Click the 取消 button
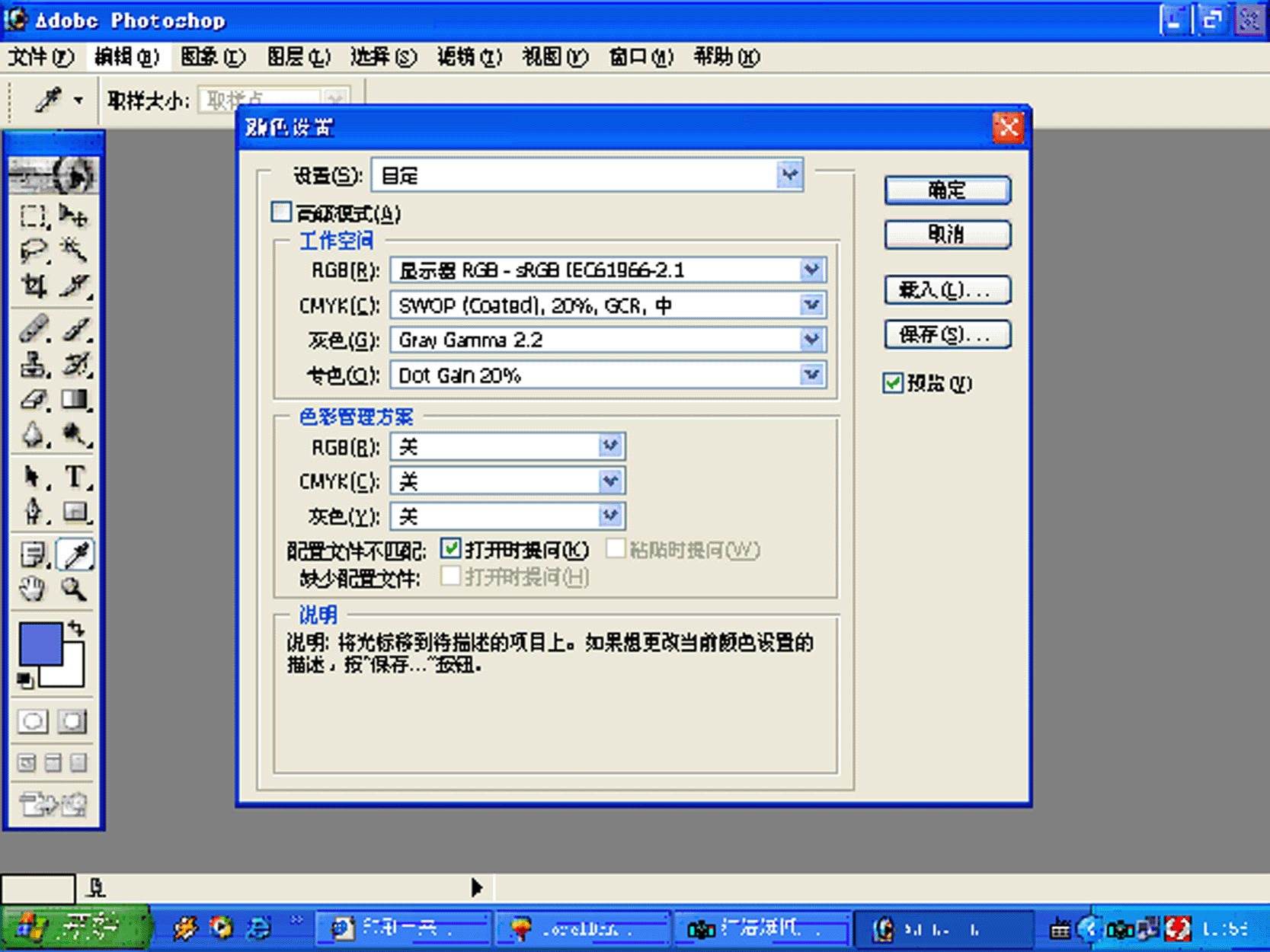Image resolution: width=1270 pixels, height=952 pixels. [947, 235]
